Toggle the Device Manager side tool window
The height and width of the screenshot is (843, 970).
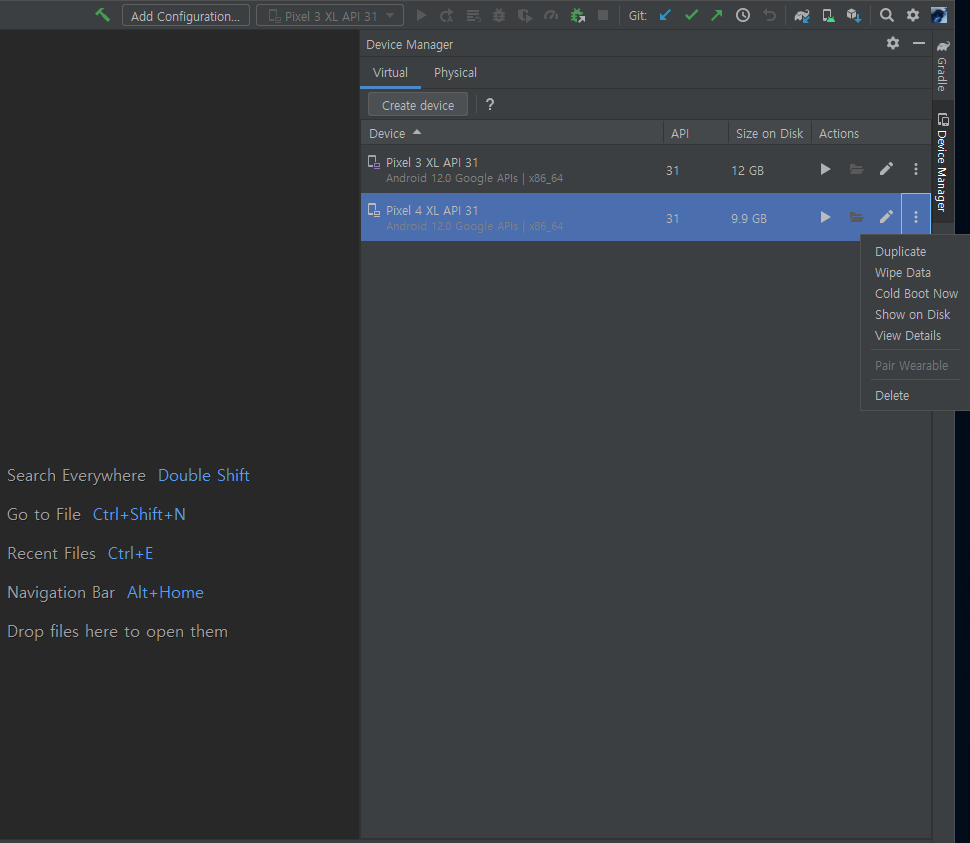pos(942,162)
